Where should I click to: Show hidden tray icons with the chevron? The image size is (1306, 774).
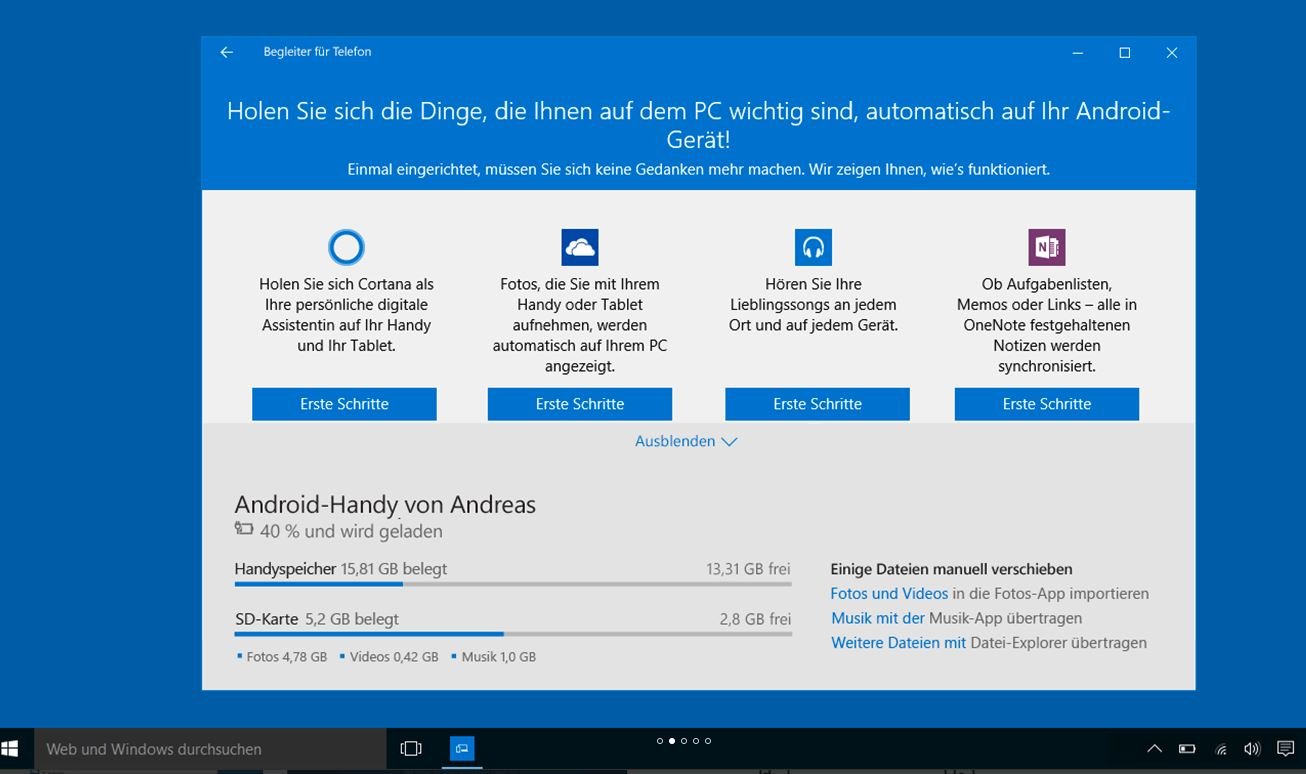(1154, 749)
